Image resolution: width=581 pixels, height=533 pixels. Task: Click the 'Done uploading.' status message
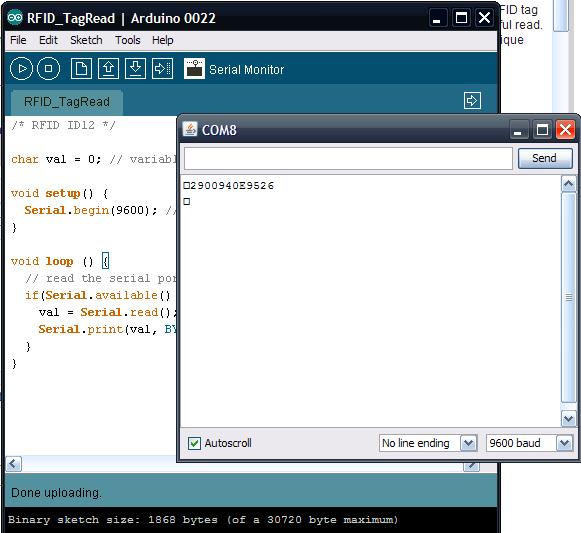(x=56, y=493)
